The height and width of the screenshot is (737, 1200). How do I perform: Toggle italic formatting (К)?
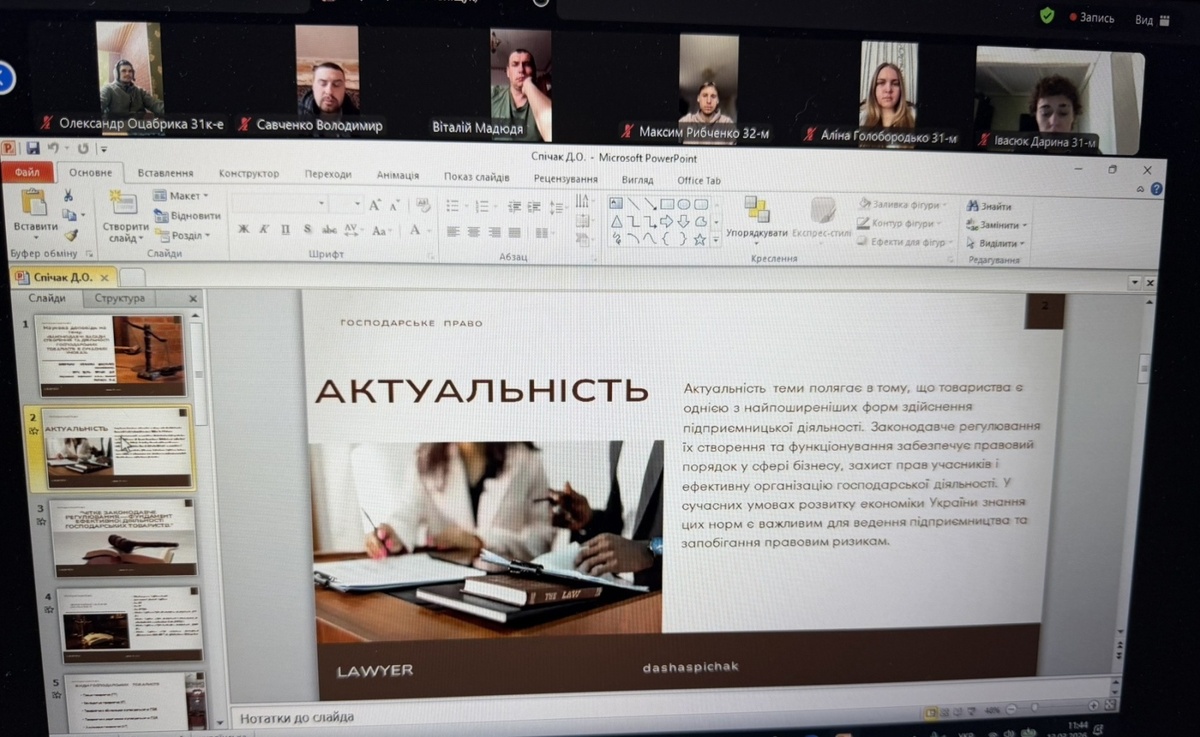tap(264, 230)
